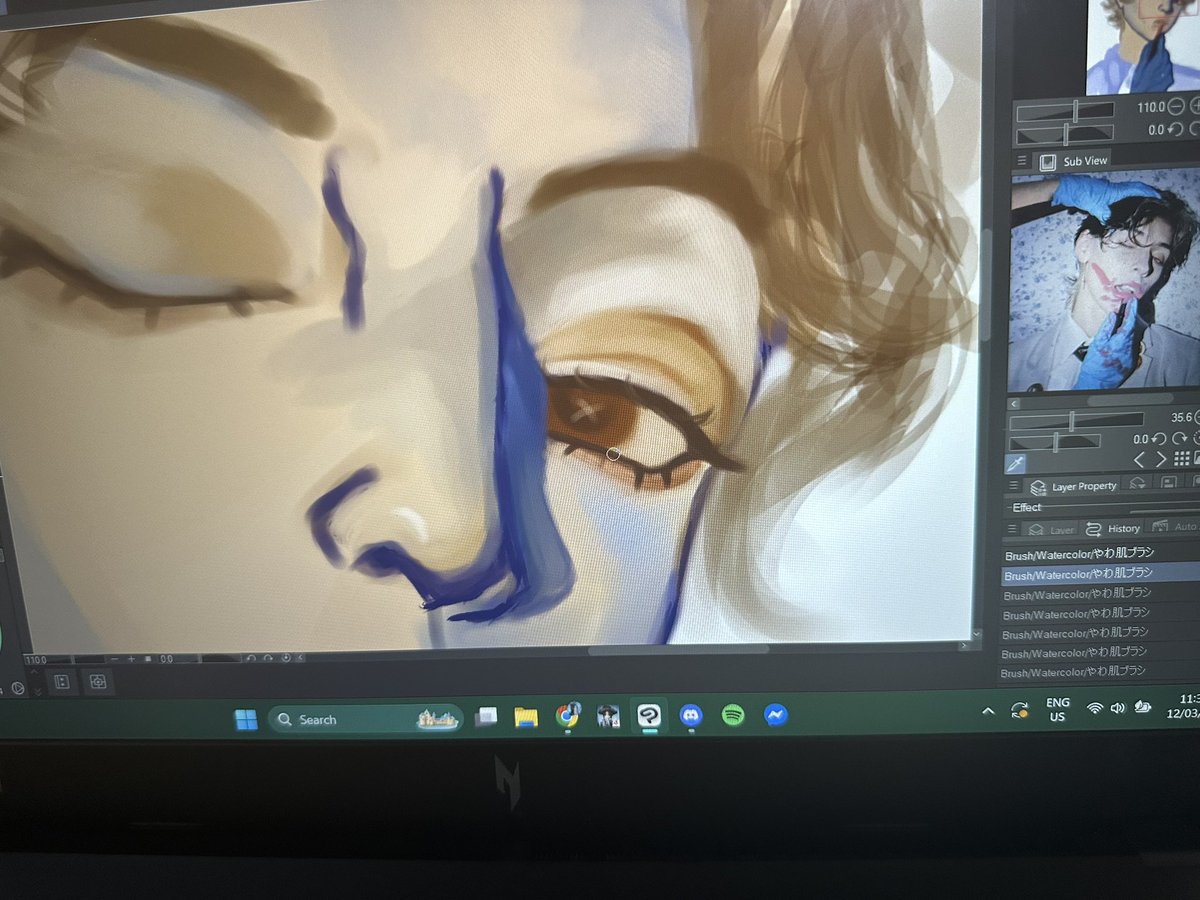This screenshot has height=900, width=1200.
Task: Open tab right of Layer Property
Action: 1137,482
